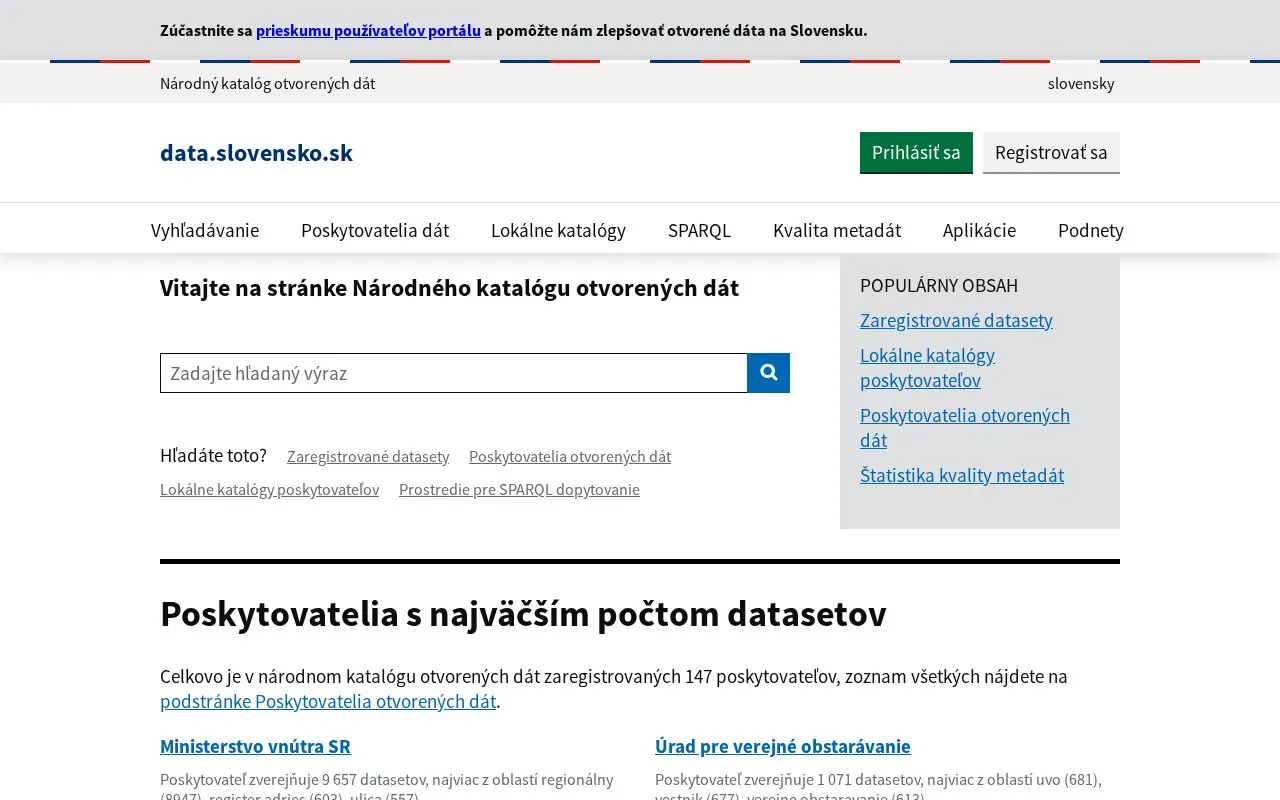Follow Zaregistrované datasety under Hľadáte toto

pos(368,456)
